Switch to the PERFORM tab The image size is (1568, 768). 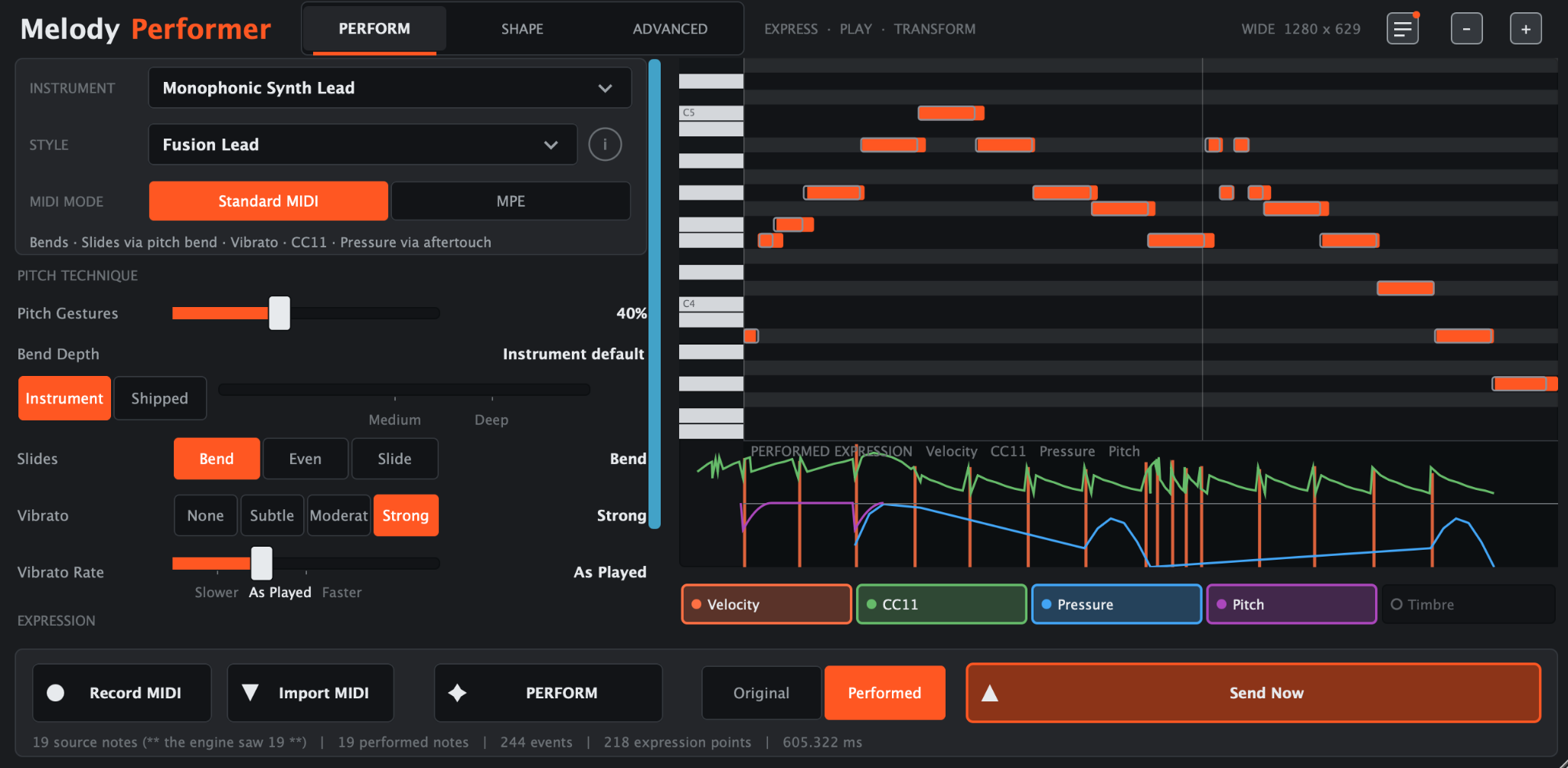pyautogui.click(x=374, y=29)
